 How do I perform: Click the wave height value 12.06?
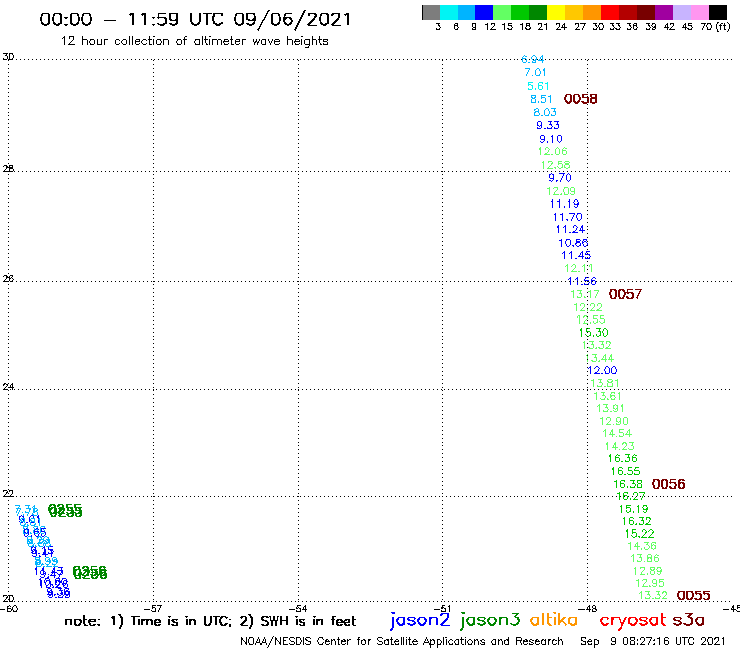553,152
